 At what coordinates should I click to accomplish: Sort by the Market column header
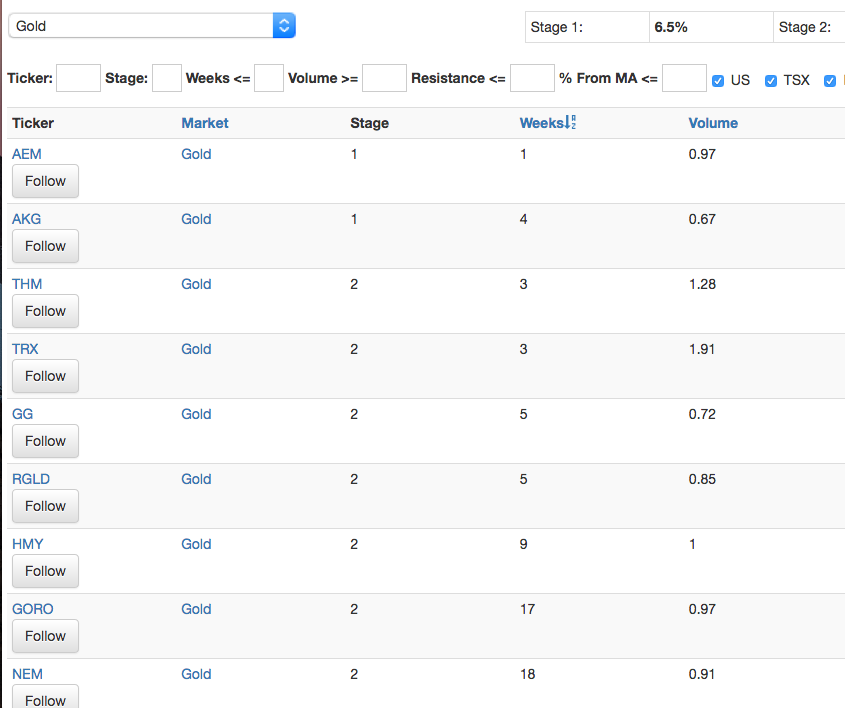pyautogui.click(x=205, y=123)
